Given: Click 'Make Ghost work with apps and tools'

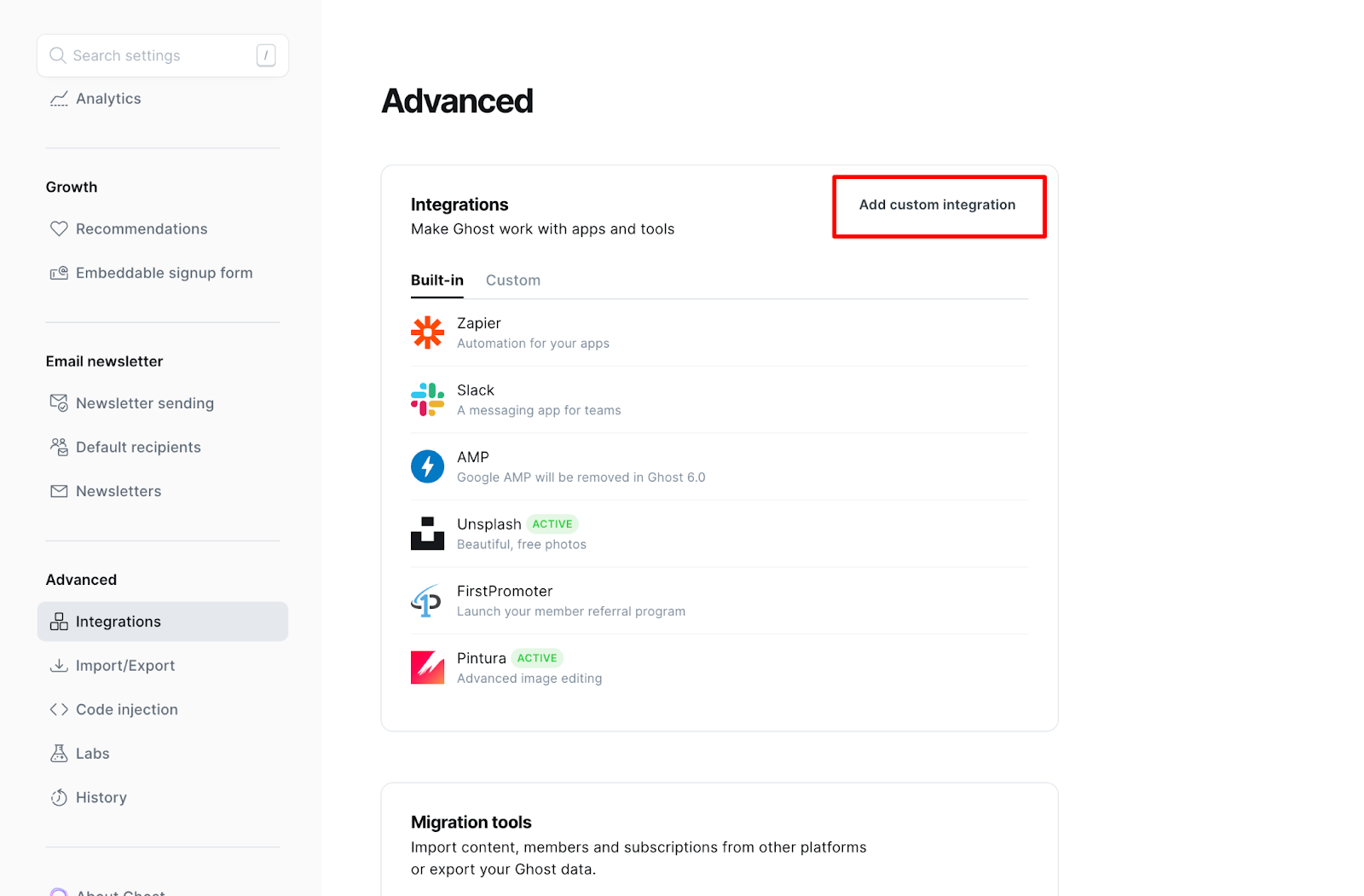Looking at the screenshot, I should (x=542, y=229).
